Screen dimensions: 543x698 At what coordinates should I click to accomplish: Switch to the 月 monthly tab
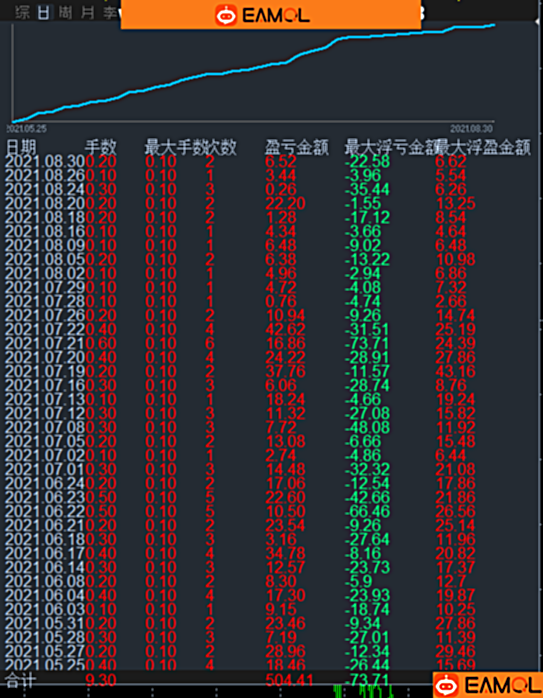click(x=88, y=12)
